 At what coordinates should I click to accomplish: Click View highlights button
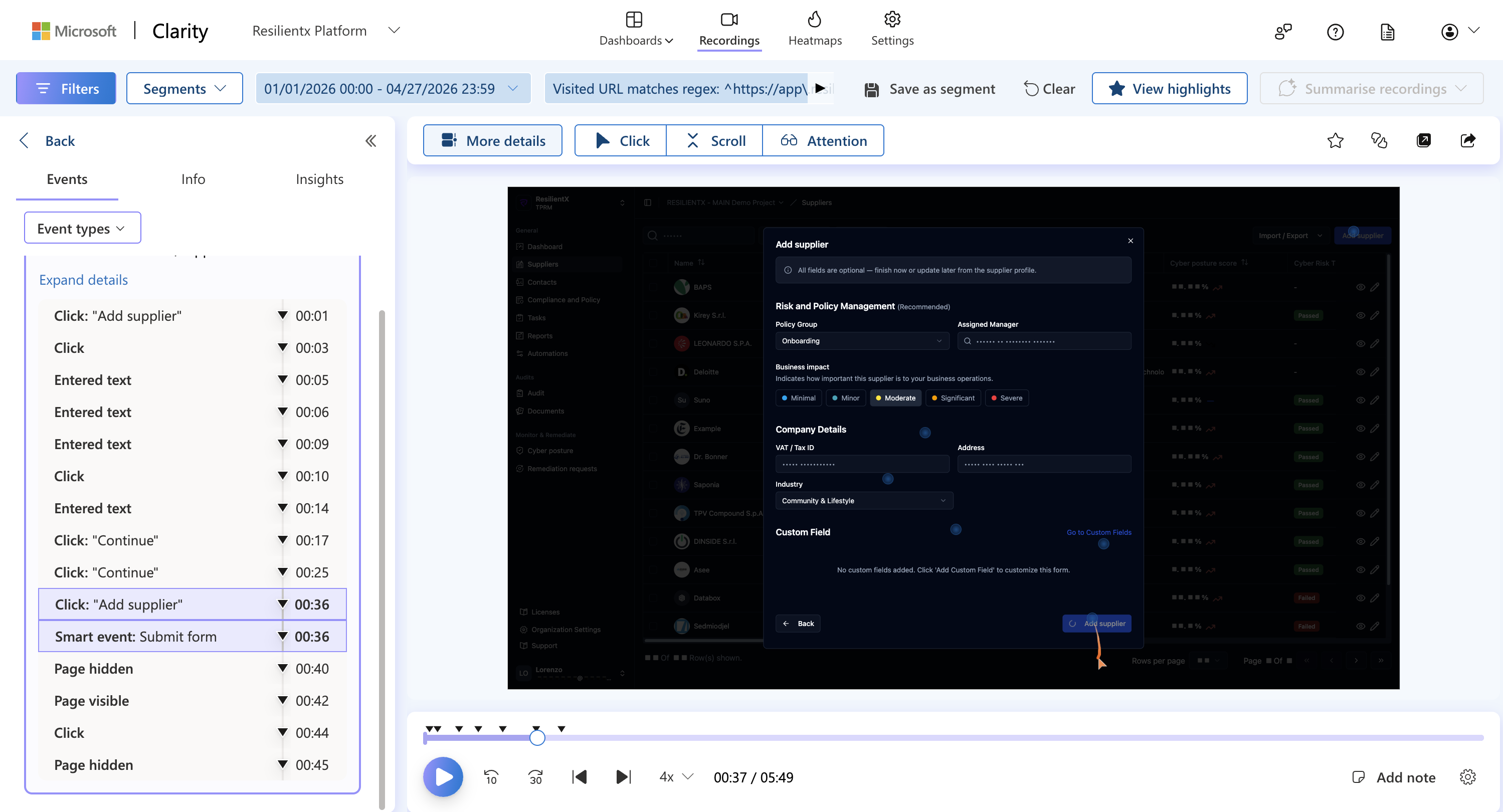click(1169, 89)
